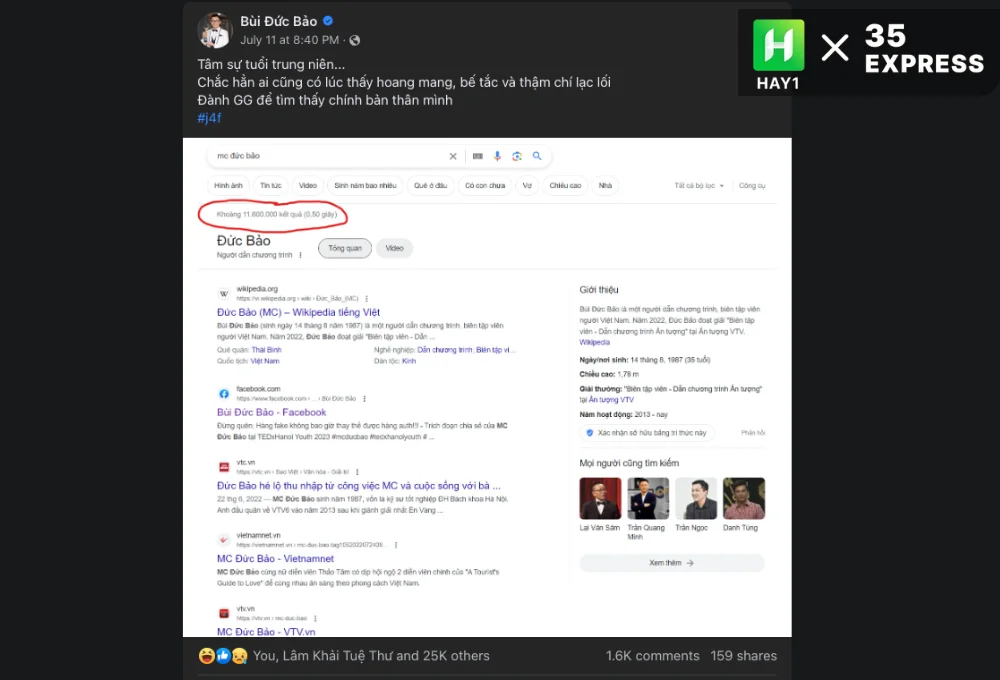Click the Xem thêm button

coord(672,563)
